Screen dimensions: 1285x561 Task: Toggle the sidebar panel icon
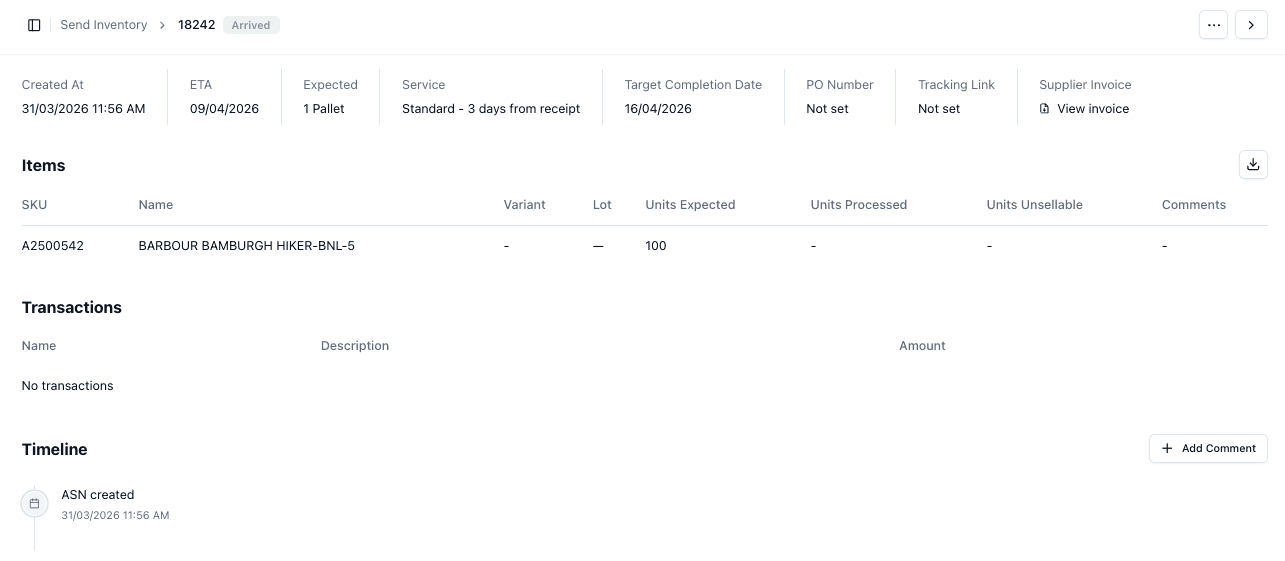tap(34, 25)
